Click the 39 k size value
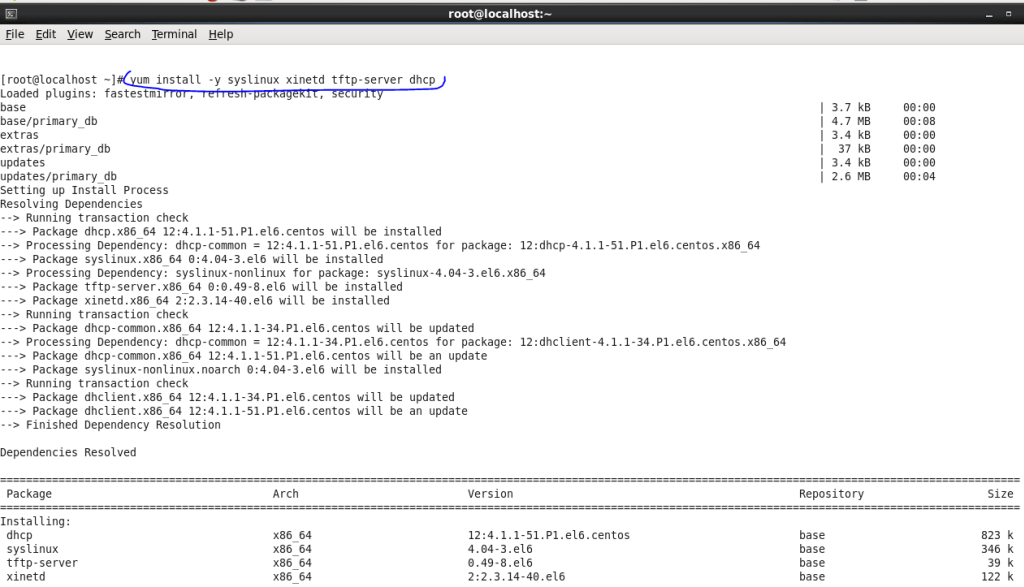The width and height of the screenshot is (1024, 587). click(x=1000, y=563)
